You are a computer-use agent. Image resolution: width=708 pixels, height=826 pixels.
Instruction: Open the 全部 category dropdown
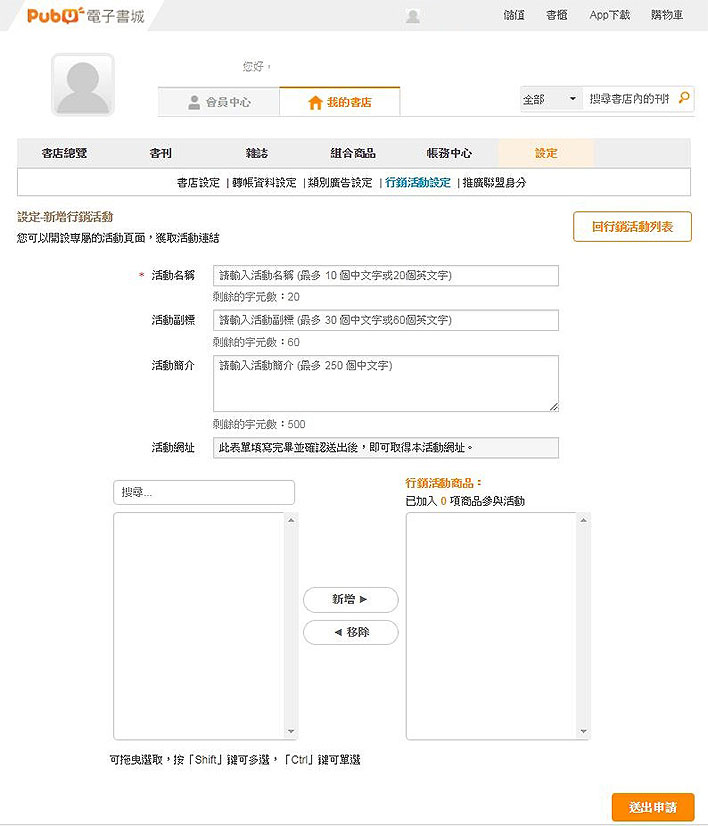[551, 99]
